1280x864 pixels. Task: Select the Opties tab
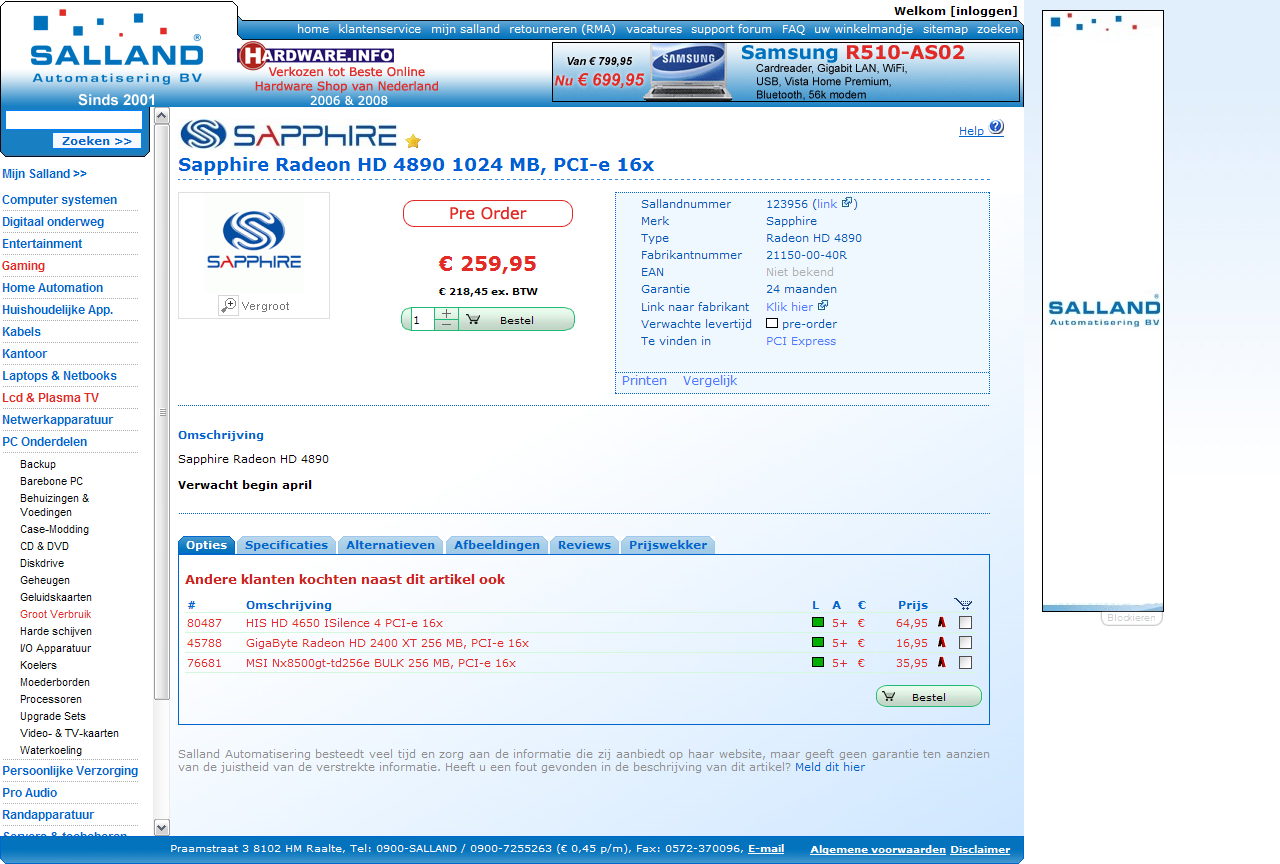(x=206, y=545)
